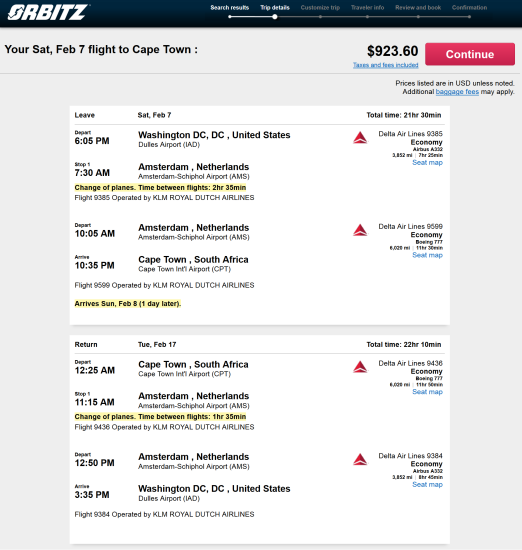Jump to the Traveler info step
The height and width of the screenshot is (550, 522).
367,8
